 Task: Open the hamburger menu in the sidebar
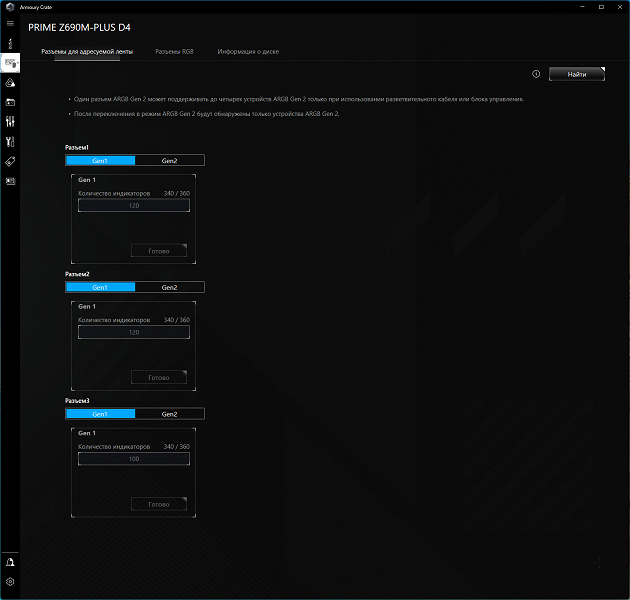[x=10, y=23]
